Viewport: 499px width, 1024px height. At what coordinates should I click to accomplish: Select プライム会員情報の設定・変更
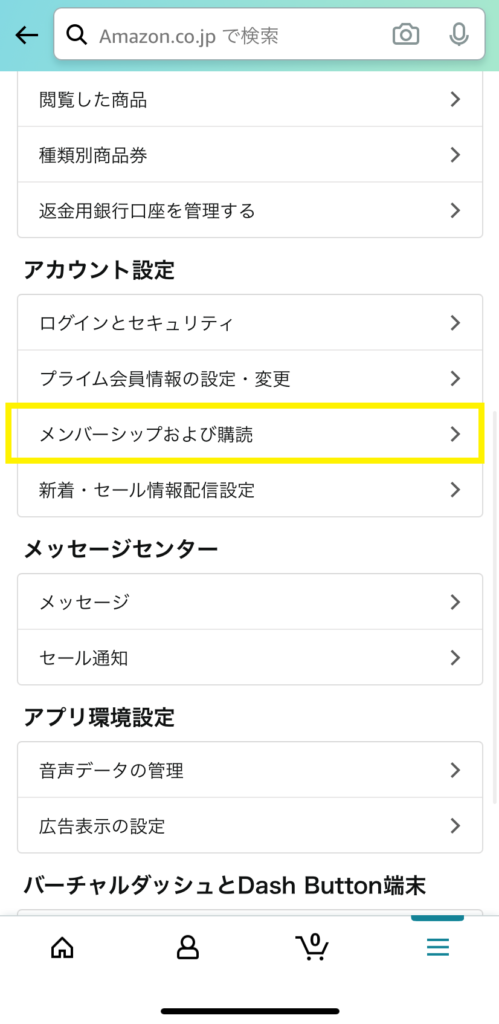pyautogui.click(x=250, y=379)
